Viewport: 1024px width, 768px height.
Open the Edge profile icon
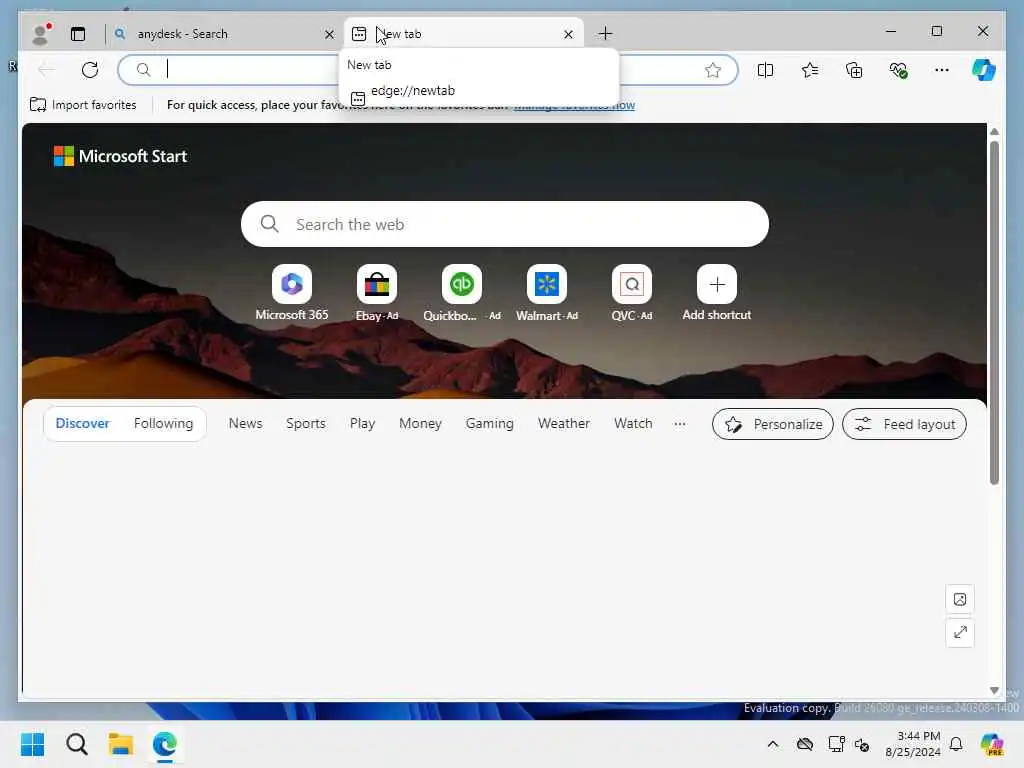(x=41, y=34)
